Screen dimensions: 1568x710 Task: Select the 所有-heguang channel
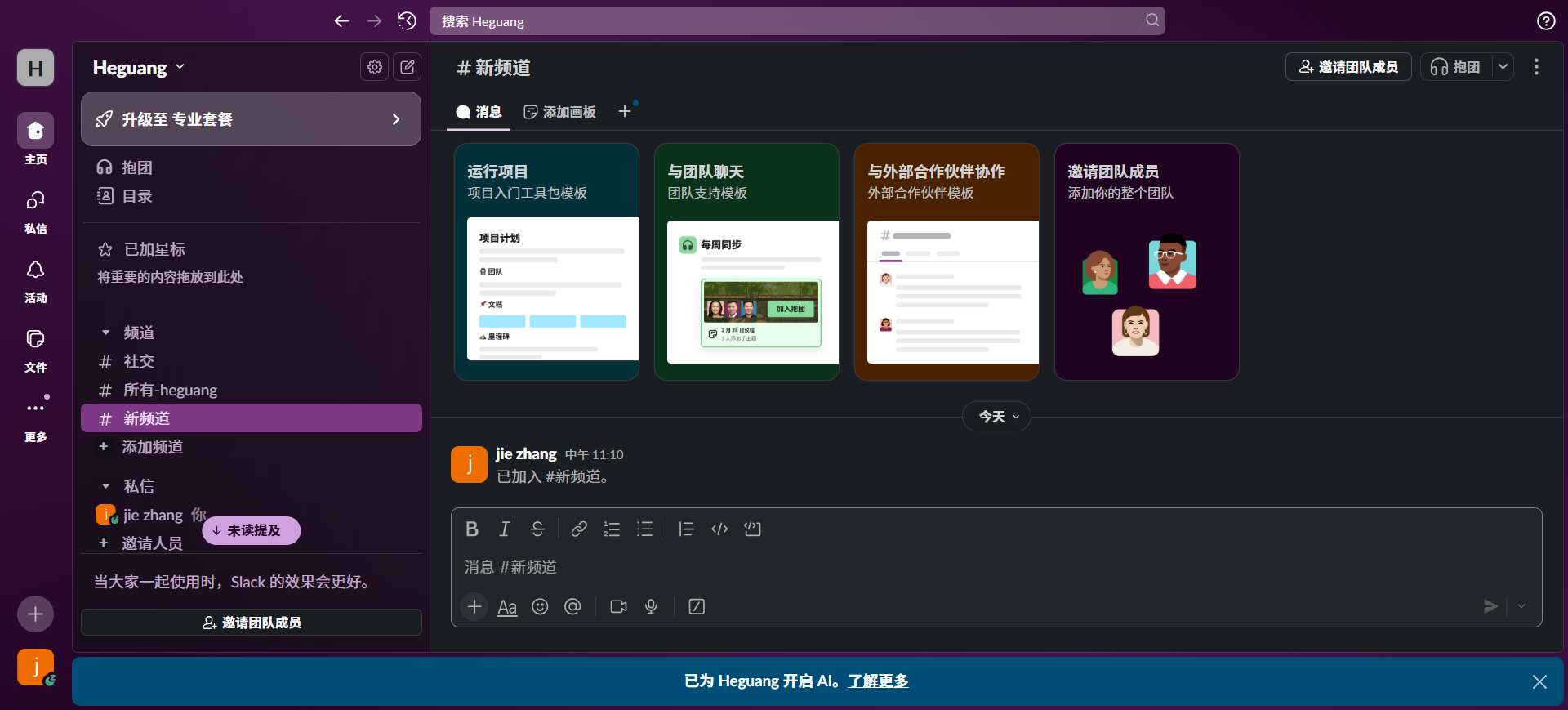(x=170, y=390)
